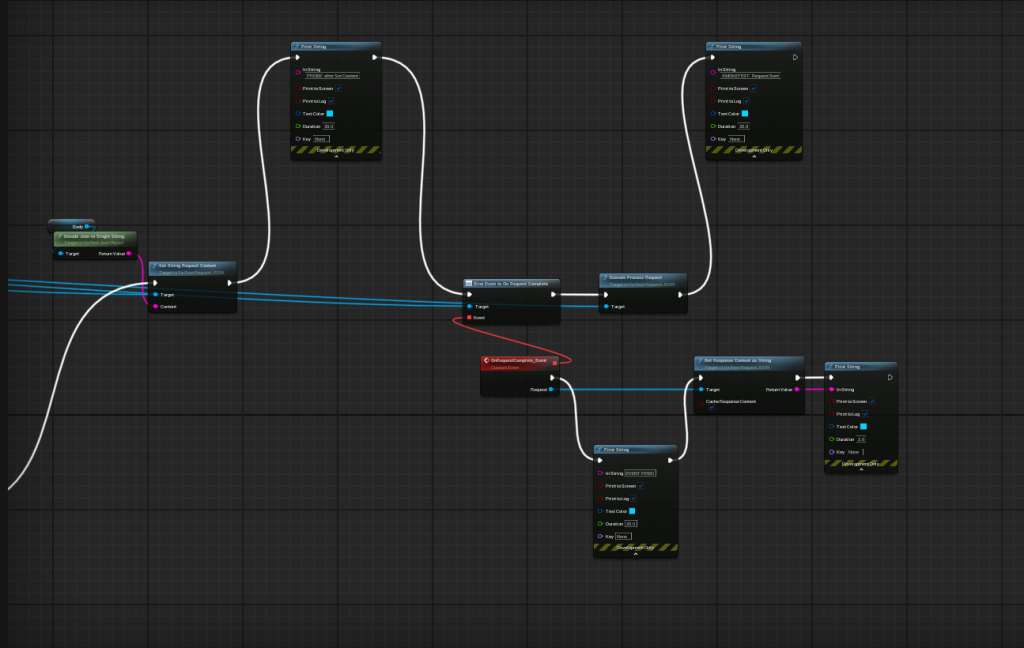
Task: Collapse the EVENT FIRED Print String advanced pins arrow
Action: tap(635, 554)
